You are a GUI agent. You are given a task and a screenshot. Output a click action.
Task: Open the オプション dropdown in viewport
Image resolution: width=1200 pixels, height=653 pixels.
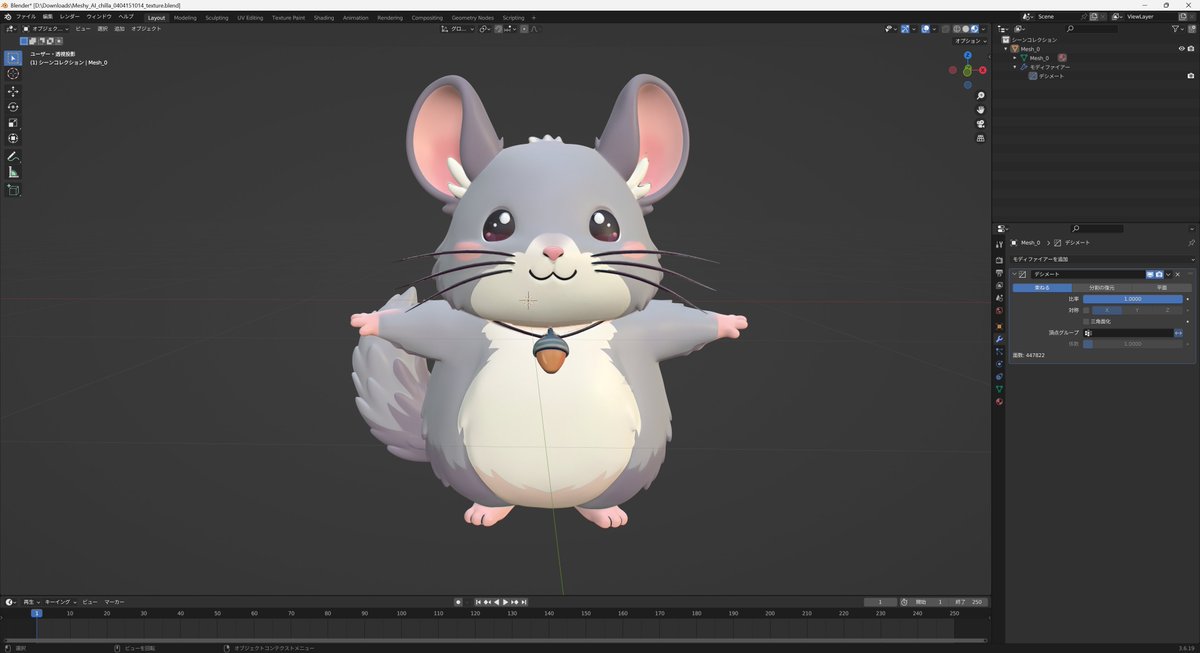point(968,41)
